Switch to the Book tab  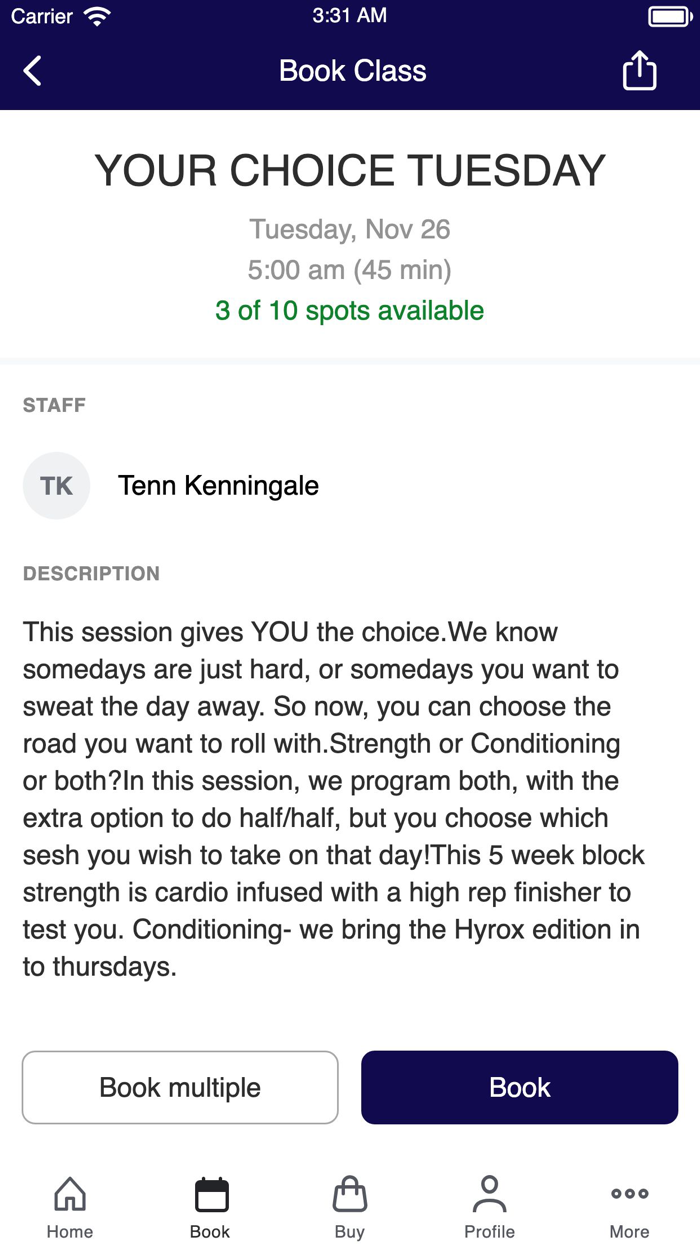click(x=209, y=1205)
